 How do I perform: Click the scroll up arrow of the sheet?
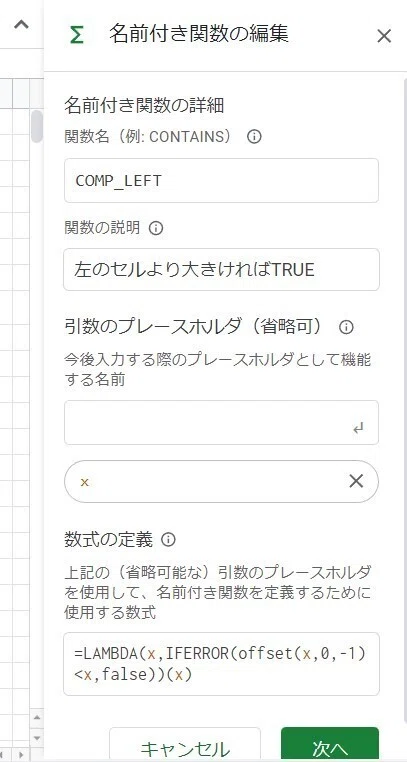(x=37, y=717)
